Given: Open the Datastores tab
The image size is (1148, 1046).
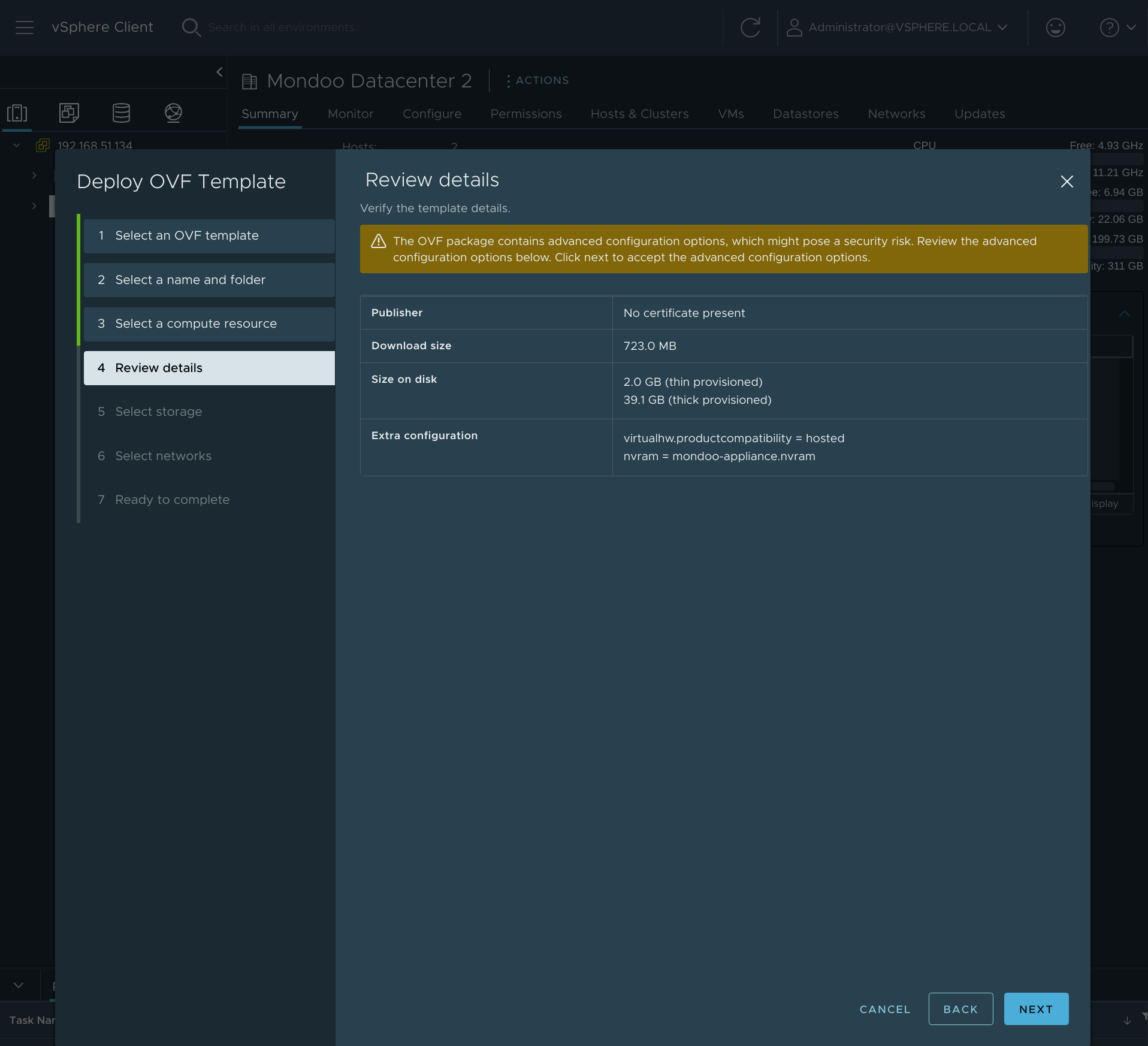Looking at the screenshot, I should click(805, 114).
